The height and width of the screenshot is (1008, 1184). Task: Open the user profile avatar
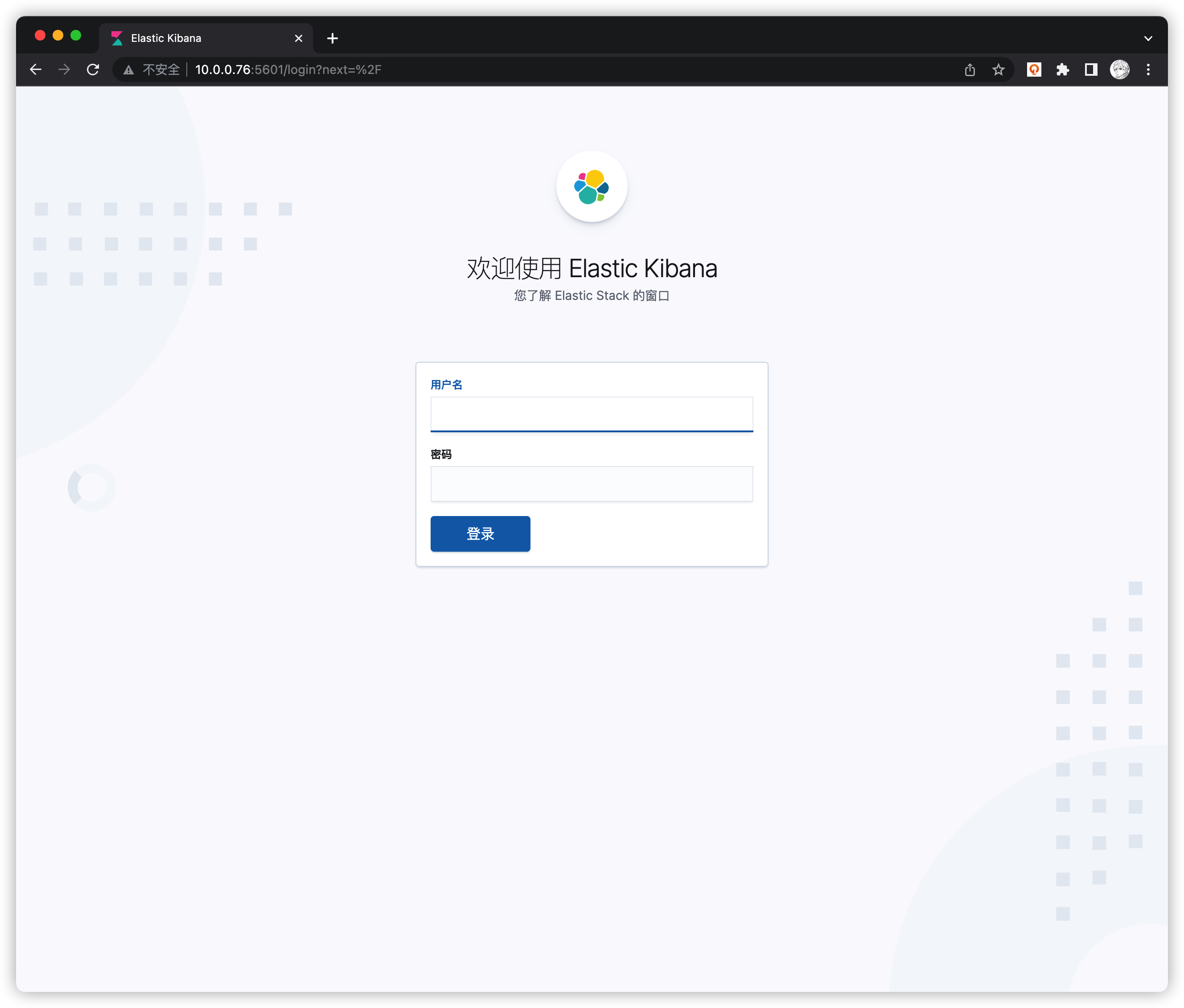1119,70
